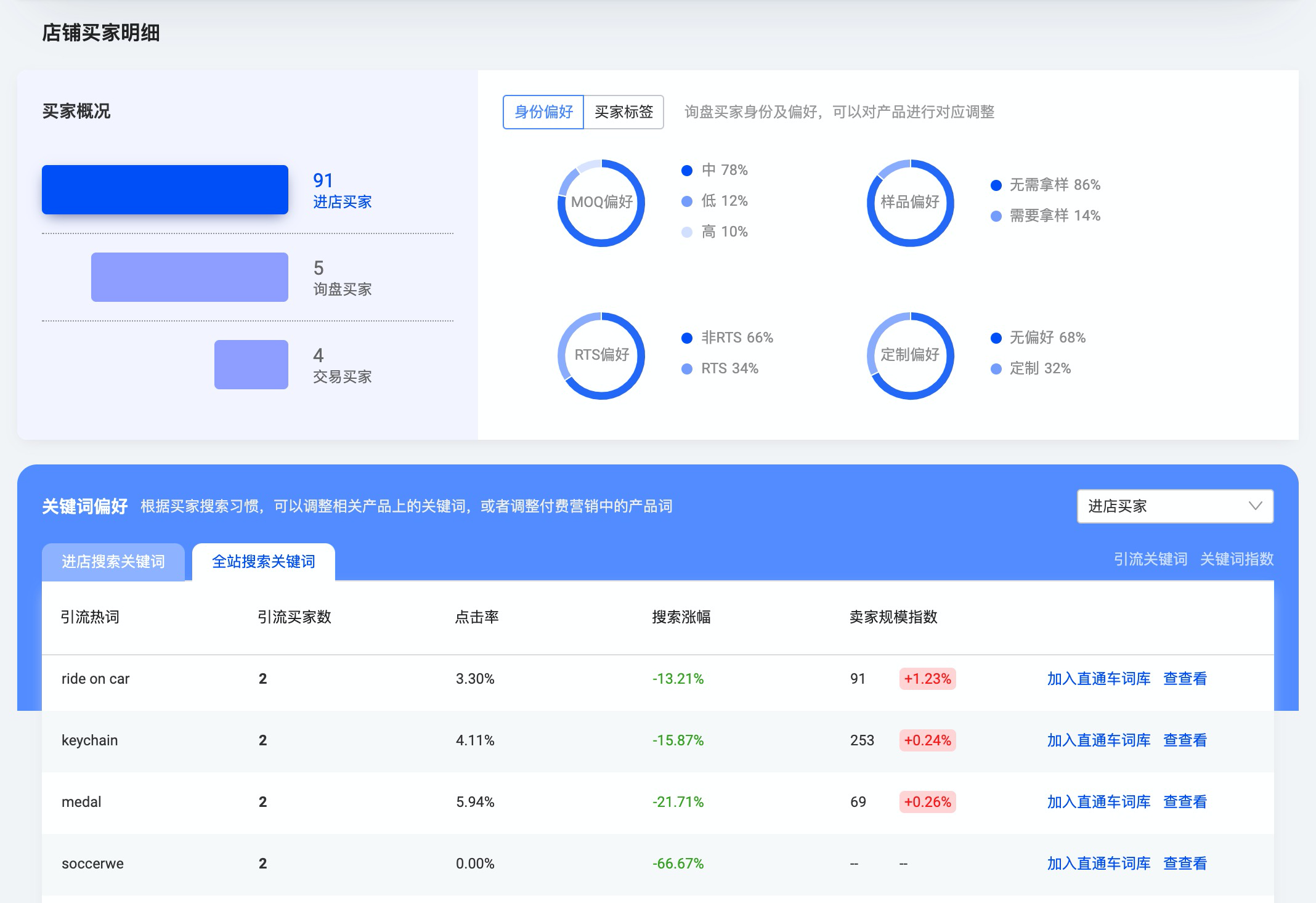1316x903 pixels.
Task: Open the 引流关键词 link
Action: click(1150, 559)
